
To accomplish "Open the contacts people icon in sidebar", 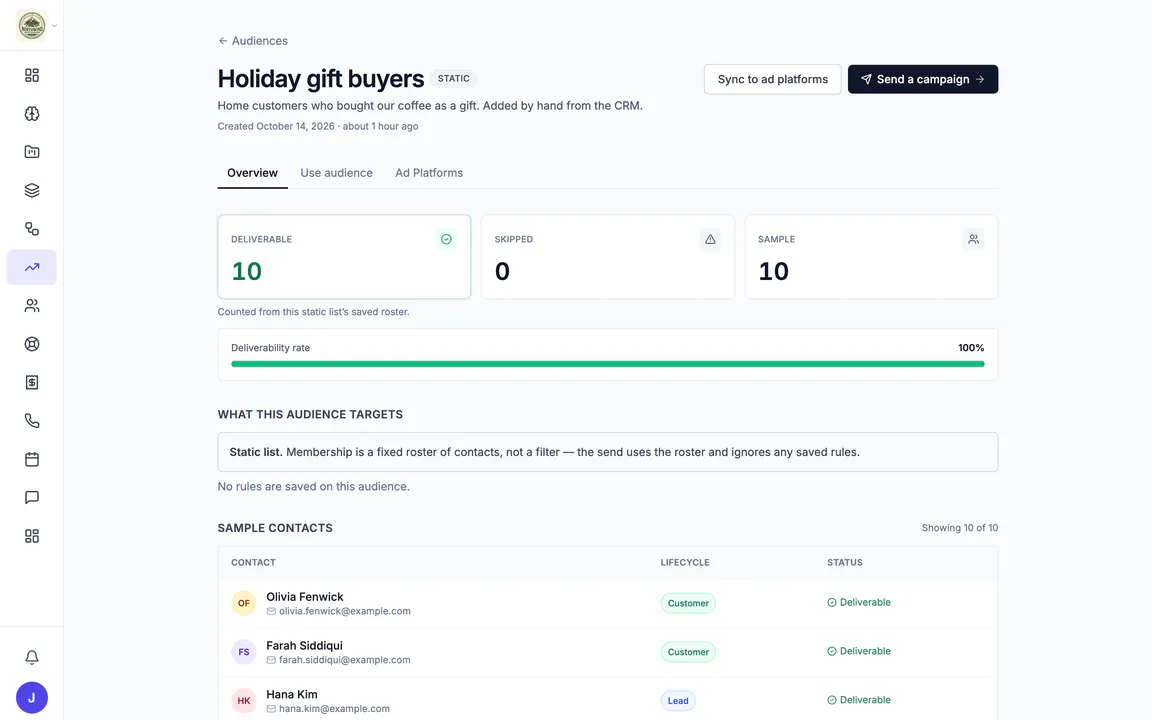I will pyautogui.click(x=32, y=306).
